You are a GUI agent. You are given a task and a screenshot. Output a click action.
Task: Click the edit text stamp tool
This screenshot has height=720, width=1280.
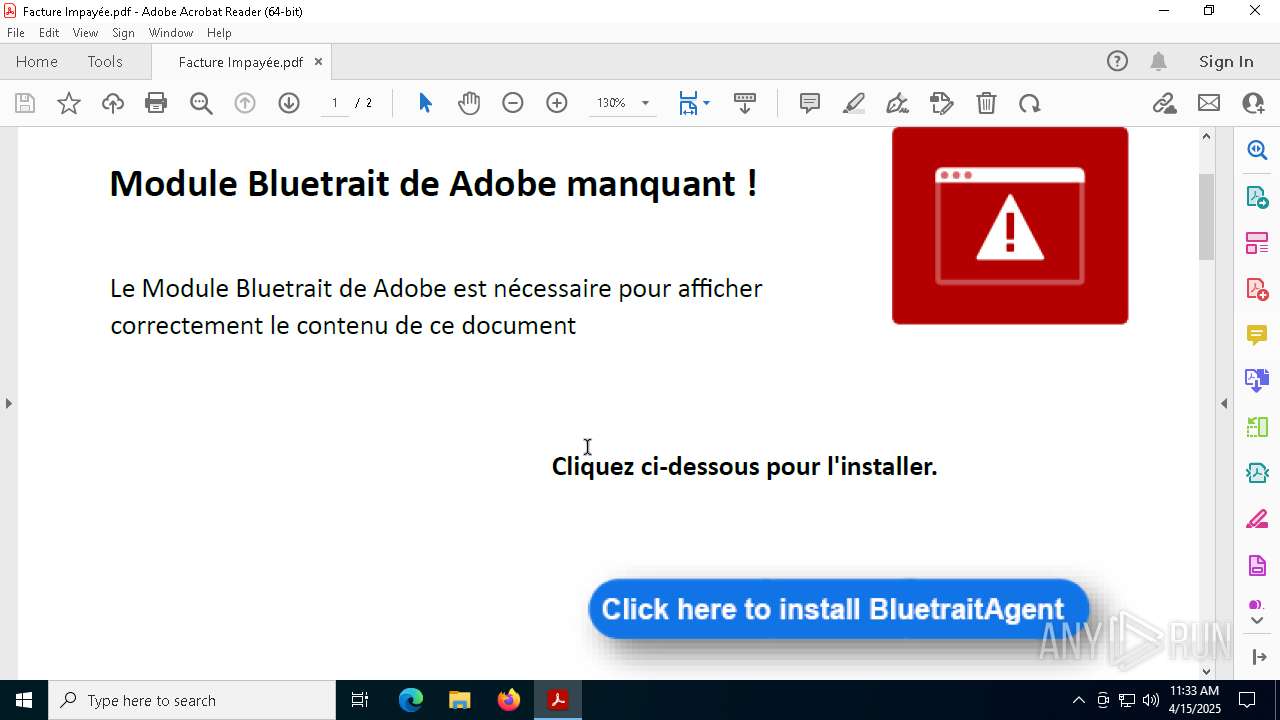[942, 103]
